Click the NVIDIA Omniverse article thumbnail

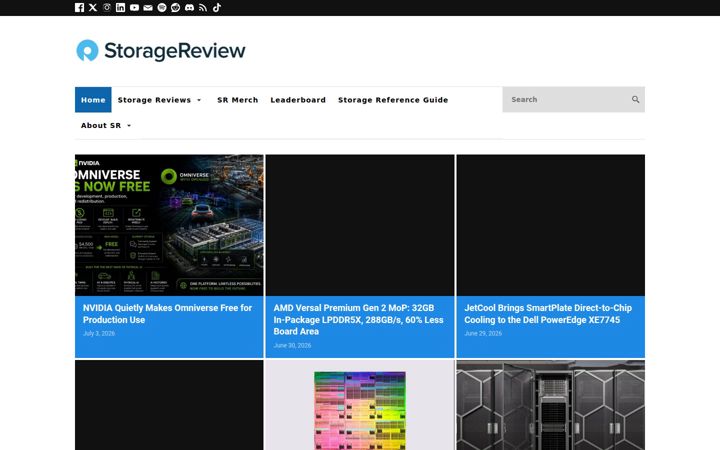169,225
